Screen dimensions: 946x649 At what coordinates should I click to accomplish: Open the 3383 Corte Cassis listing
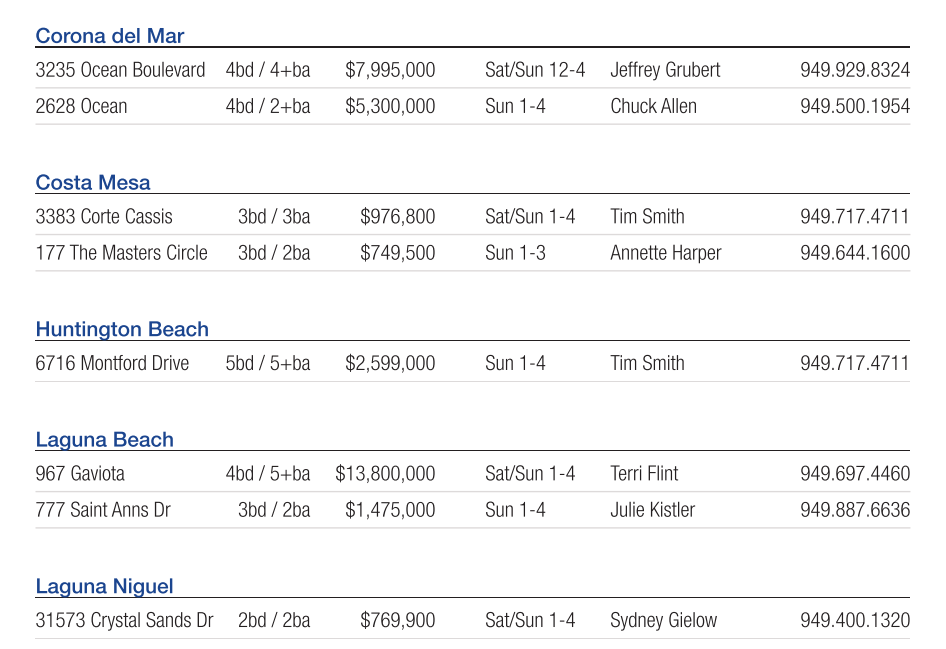tap(104, 216)
